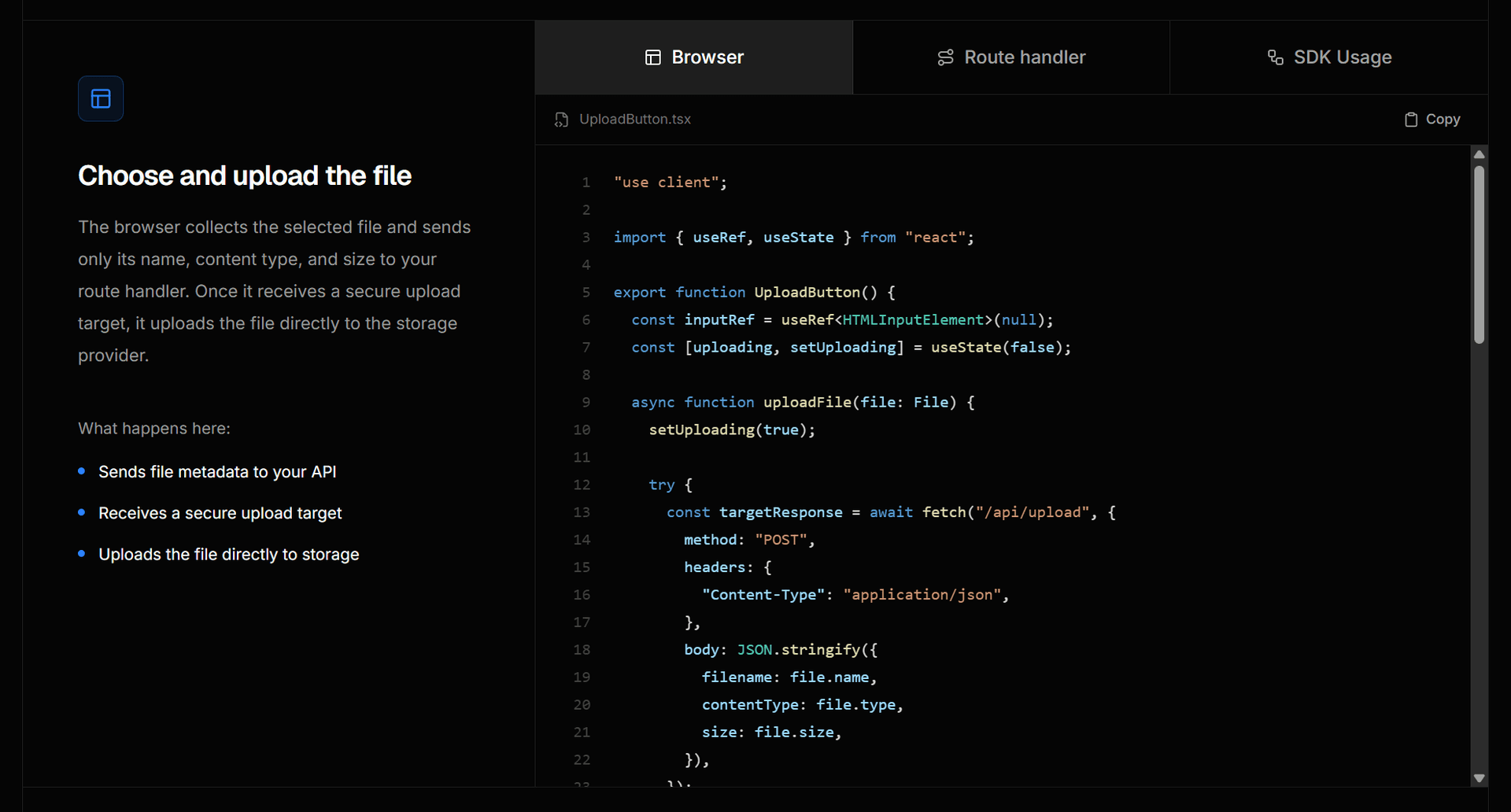
Task: Click the 'Choose and upload the file' heading
Action: pos(245,175)
